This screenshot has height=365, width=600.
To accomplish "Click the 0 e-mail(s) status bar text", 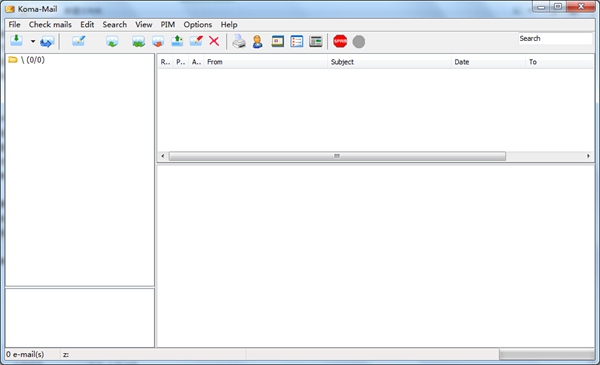I will coord(25,355).
